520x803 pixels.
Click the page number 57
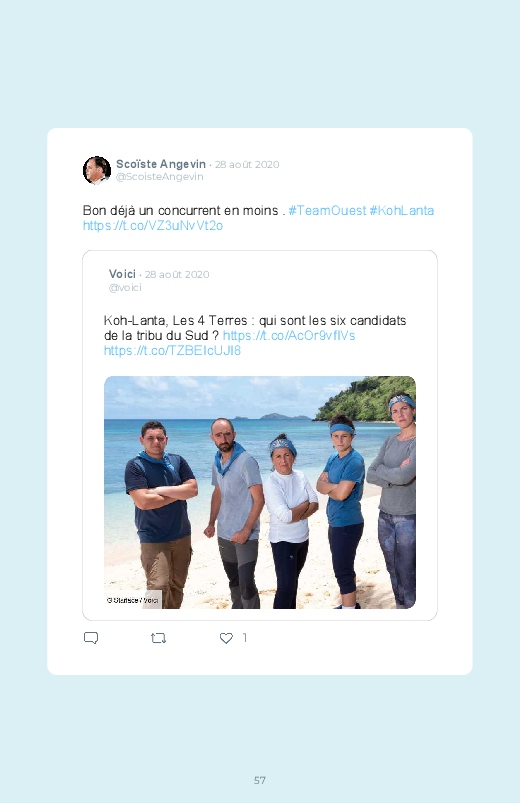point(260,780)
